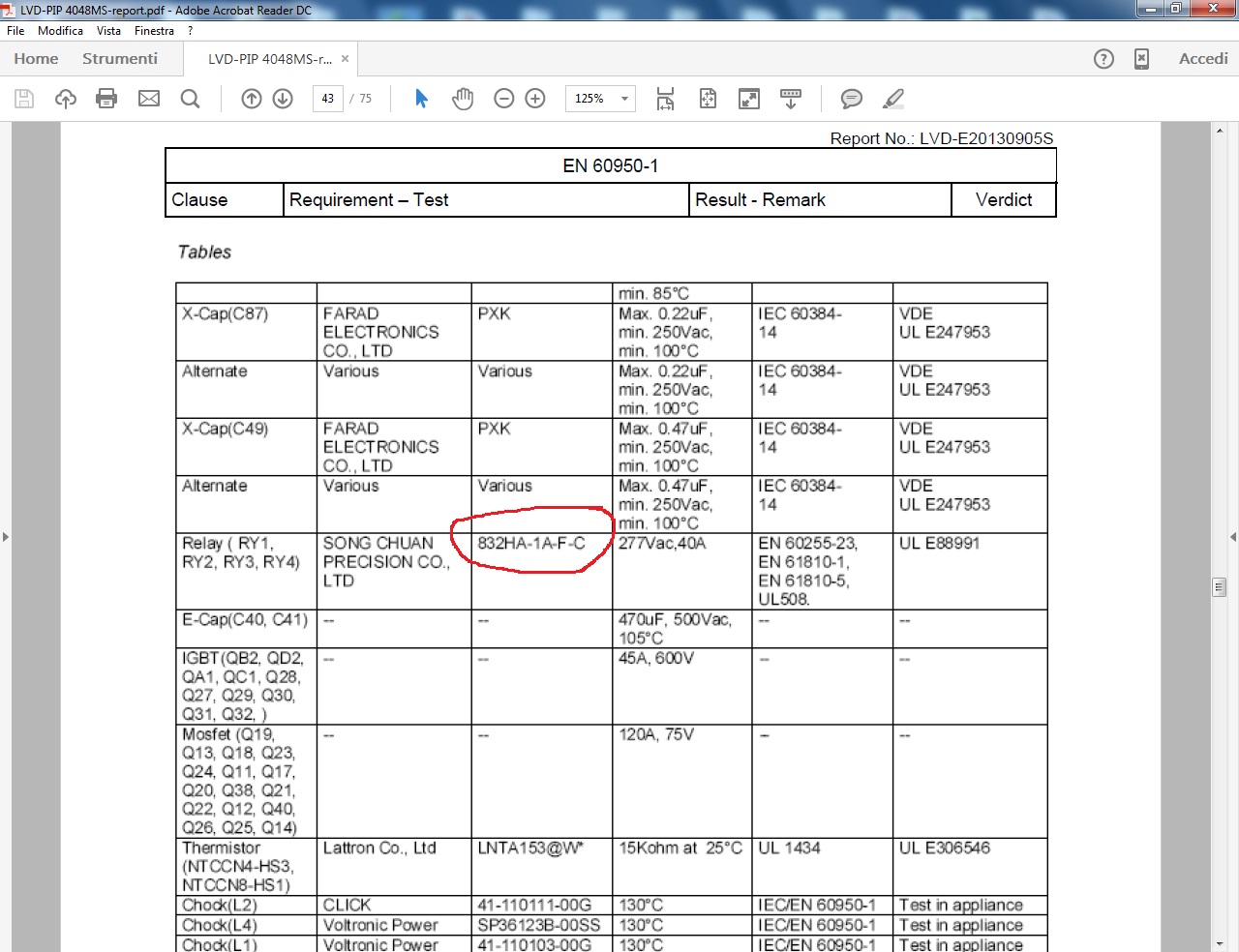Close the LVD-PIP 4048MS document tab

[x=345, y=59]
